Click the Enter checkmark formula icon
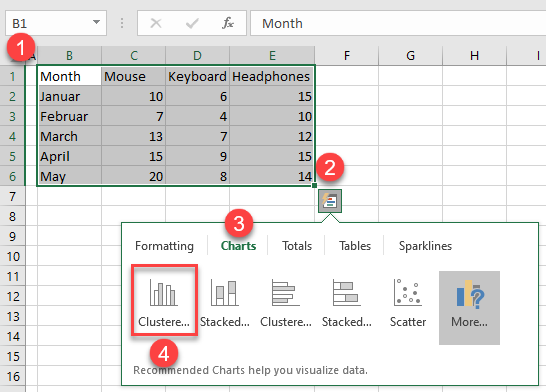Viewport: 546px width, 392px height. tap(192, 23)
